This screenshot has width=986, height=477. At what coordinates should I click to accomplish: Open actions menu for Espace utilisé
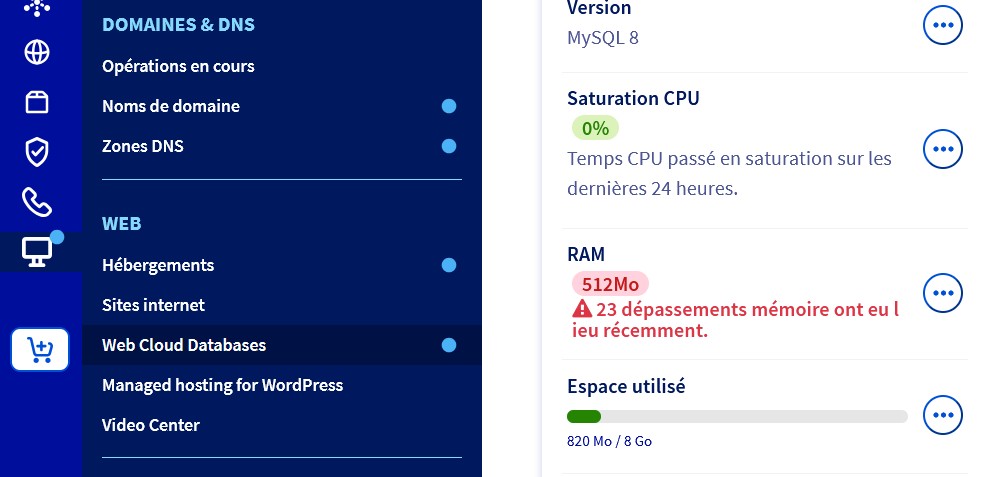tap(943, 415)
